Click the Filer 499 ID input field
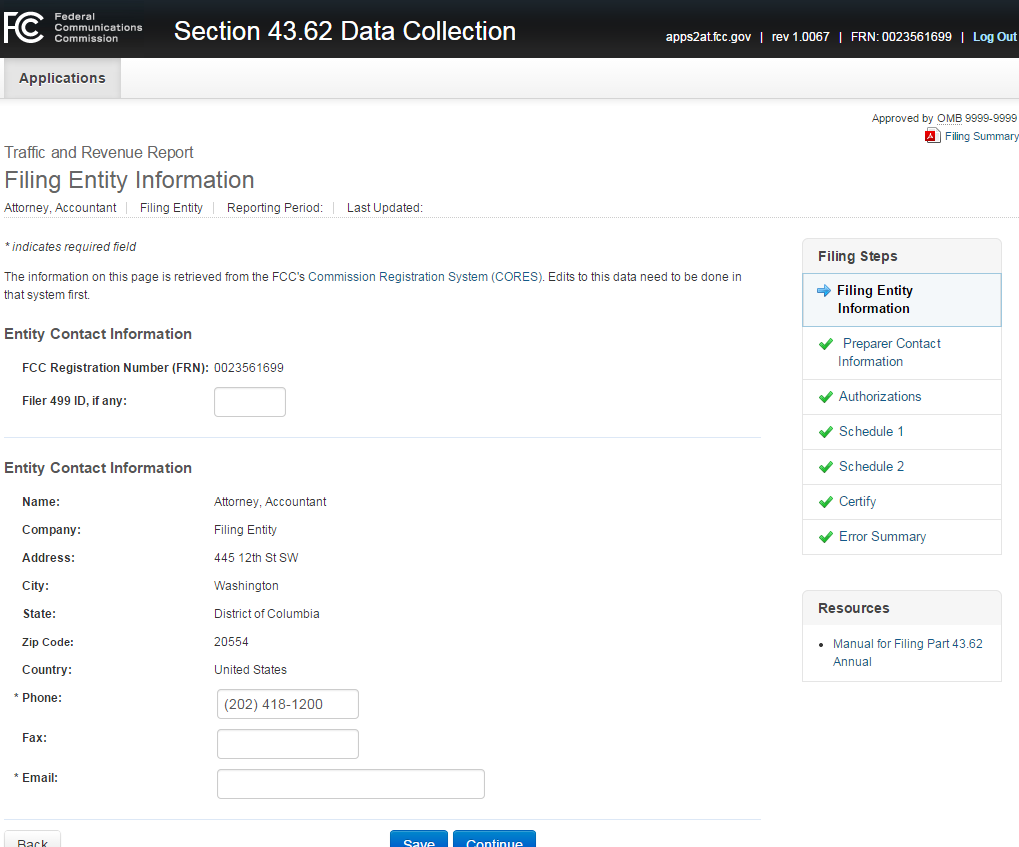1019x847 pixels. click(250, 402)
